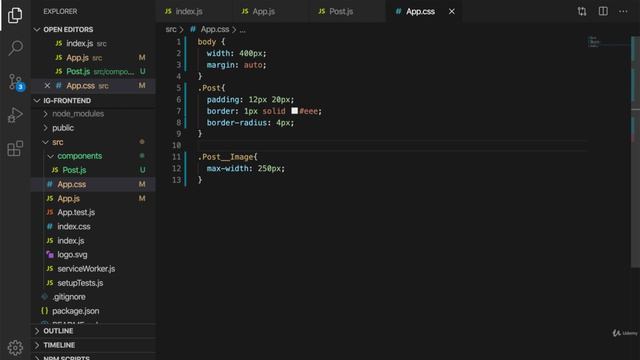Open the Run and Debug view
The height and width of the screenshot is (360, 640).
15,115
